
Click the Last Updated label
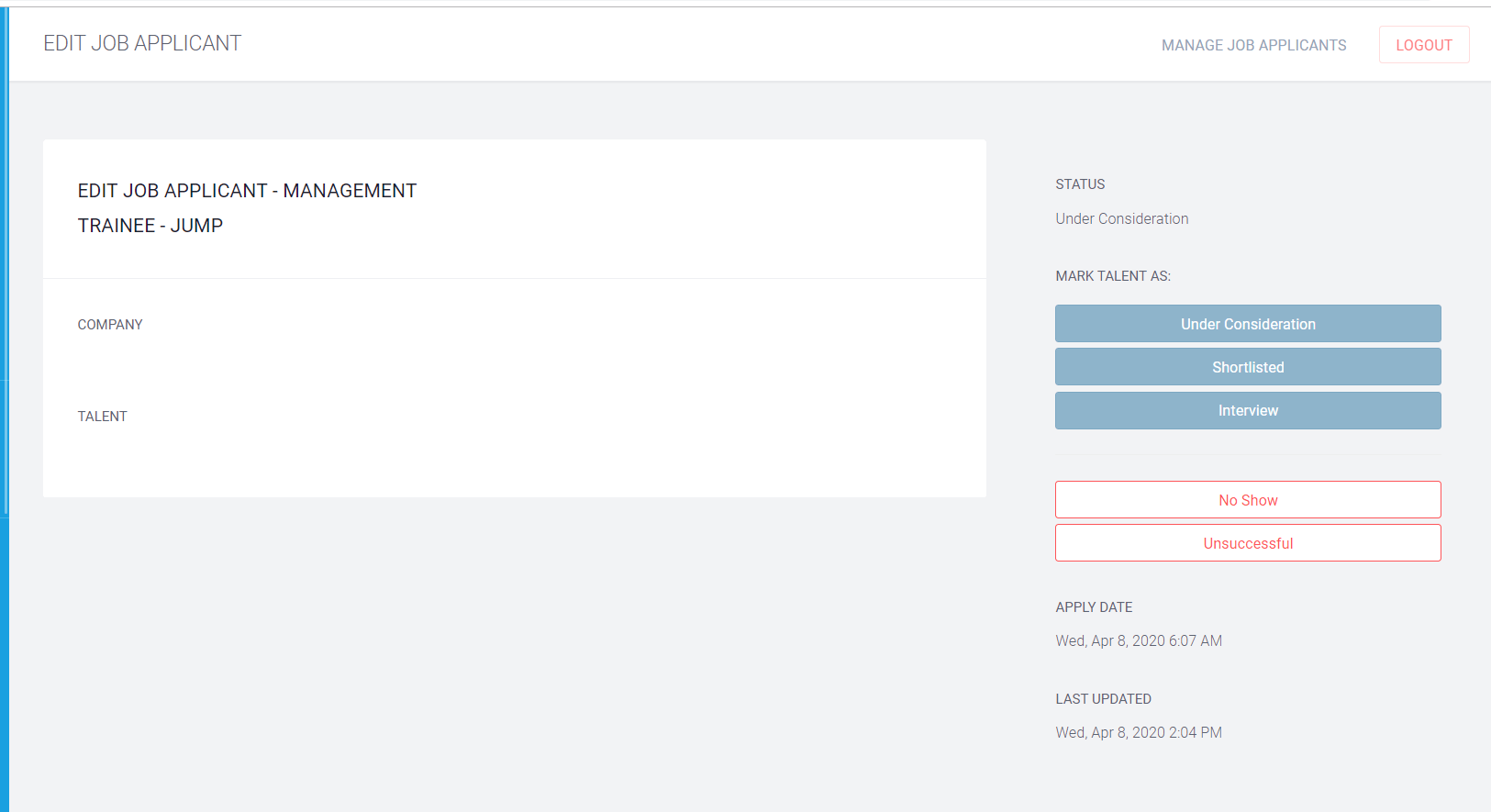(1103, 699)
